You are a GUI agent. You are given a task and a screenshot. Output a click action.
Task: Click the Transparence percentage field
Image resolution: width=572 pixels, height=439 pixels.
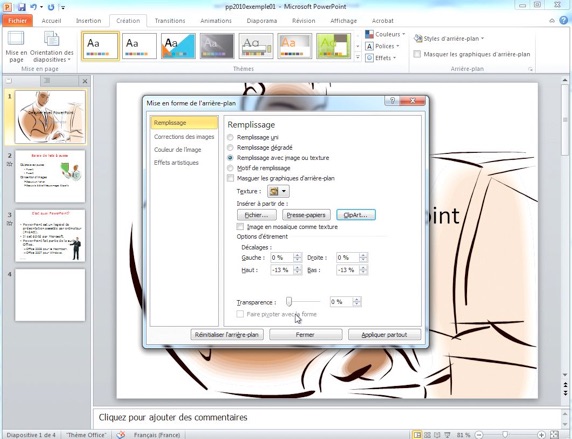point(341,302)
